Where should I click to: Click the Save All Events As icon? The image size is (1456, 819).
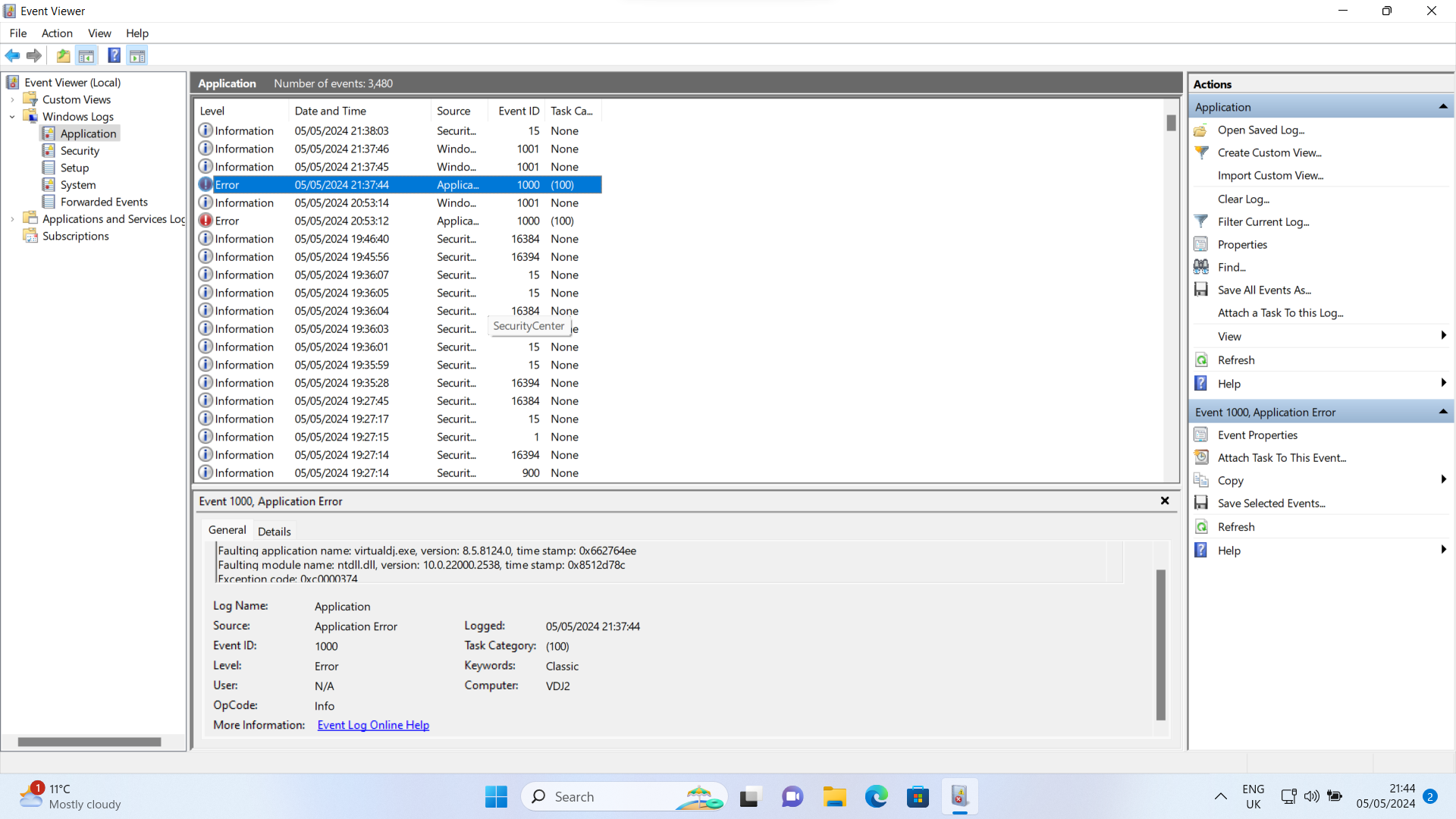coord(1201,290)
